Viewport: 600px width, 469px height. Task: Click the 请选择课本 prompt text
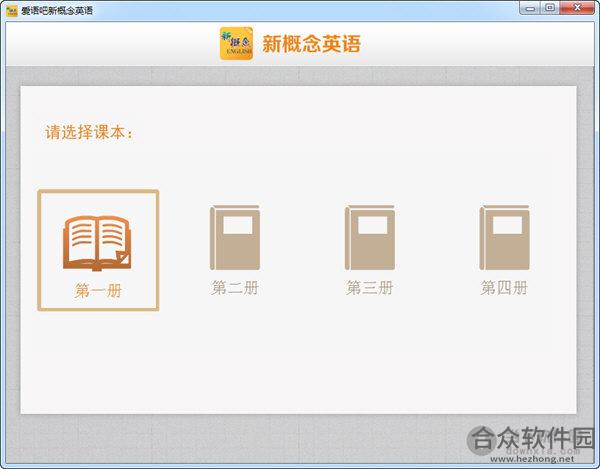point(89,132)
